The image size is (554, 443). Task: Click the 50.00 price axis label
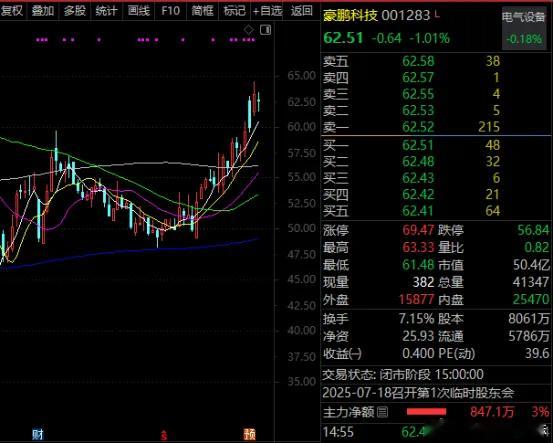[301, 228]
